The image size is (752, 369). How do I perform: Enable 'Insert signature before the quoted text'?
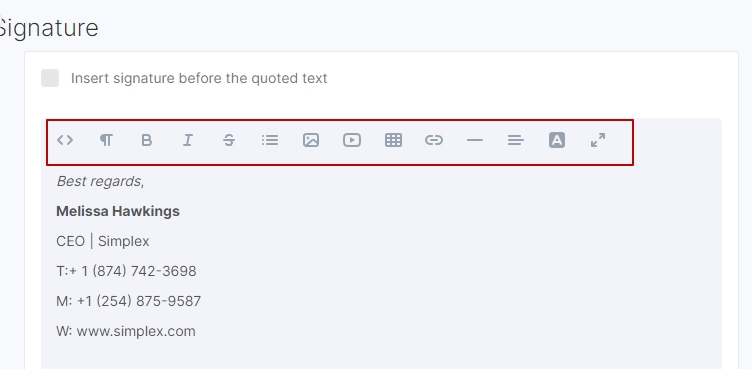tap(50, 78)
